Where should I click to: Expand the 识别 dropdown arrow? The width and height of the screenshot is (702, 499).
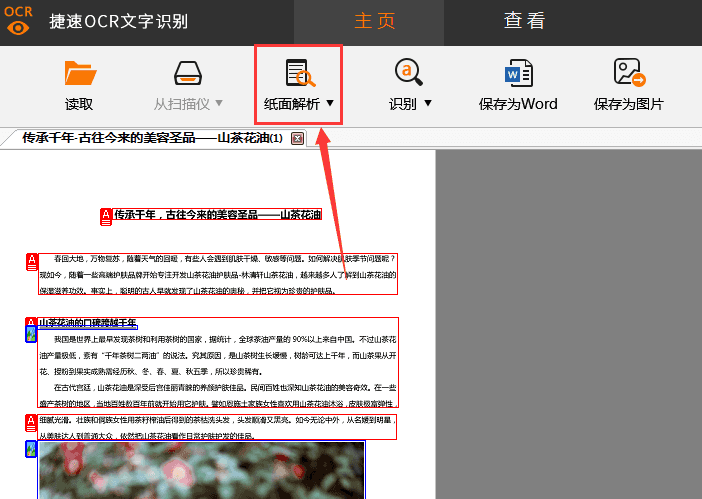428,104
